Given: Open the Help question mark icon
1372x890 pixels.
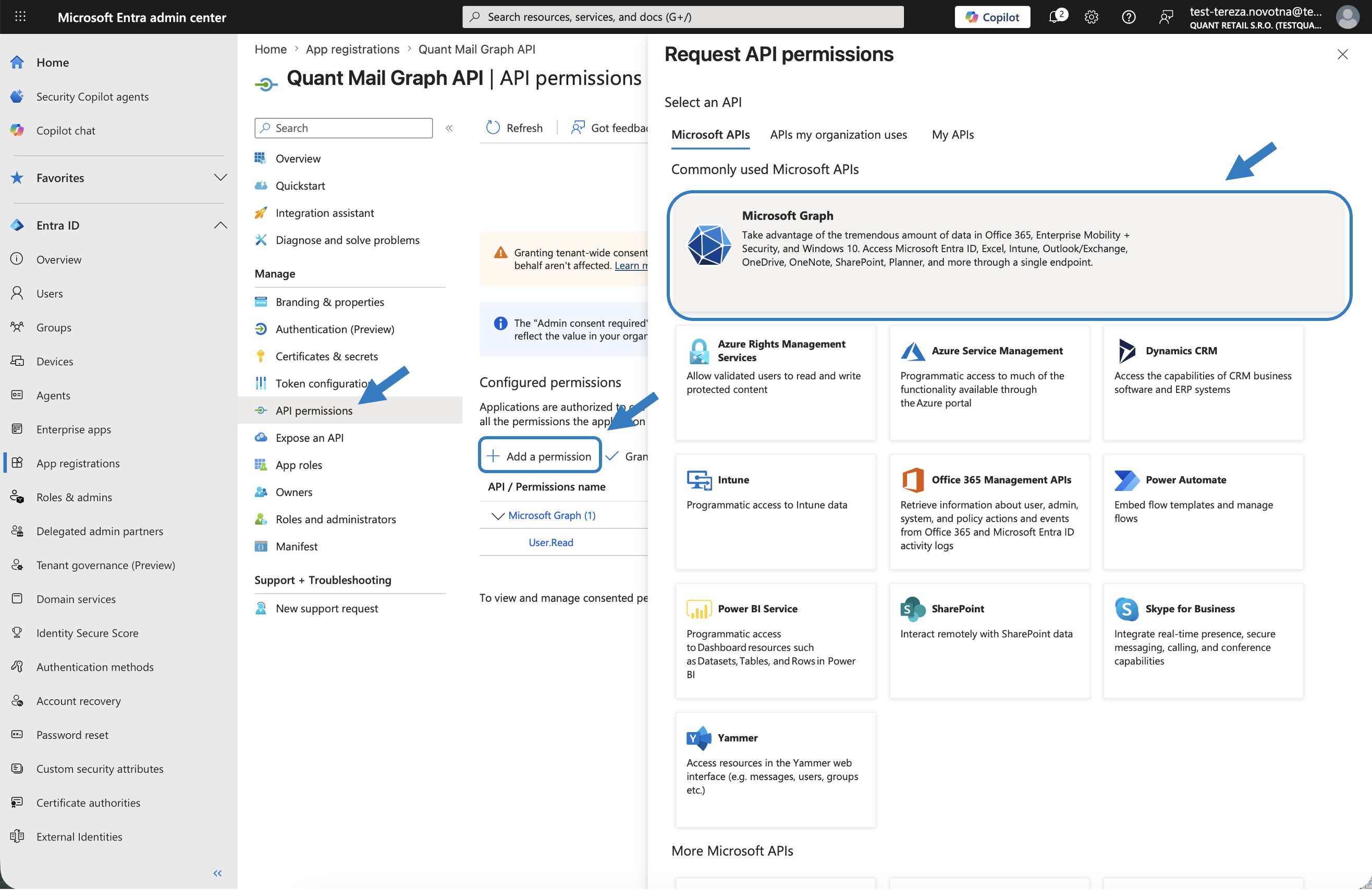Looking at the screenshot, I should click(1129, 17).
